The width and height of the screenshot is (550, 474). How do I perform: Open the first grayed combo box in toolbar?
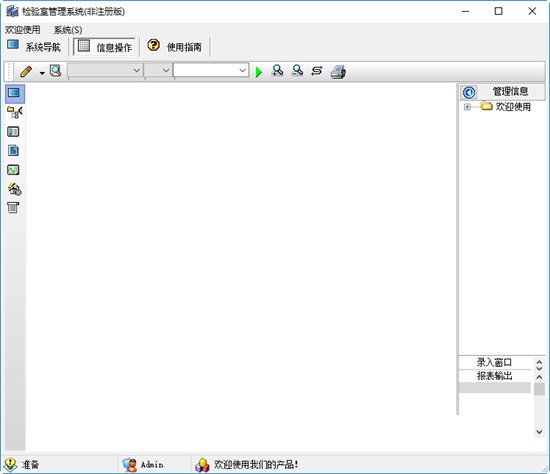pyautogui.click(x=105, y=71)
